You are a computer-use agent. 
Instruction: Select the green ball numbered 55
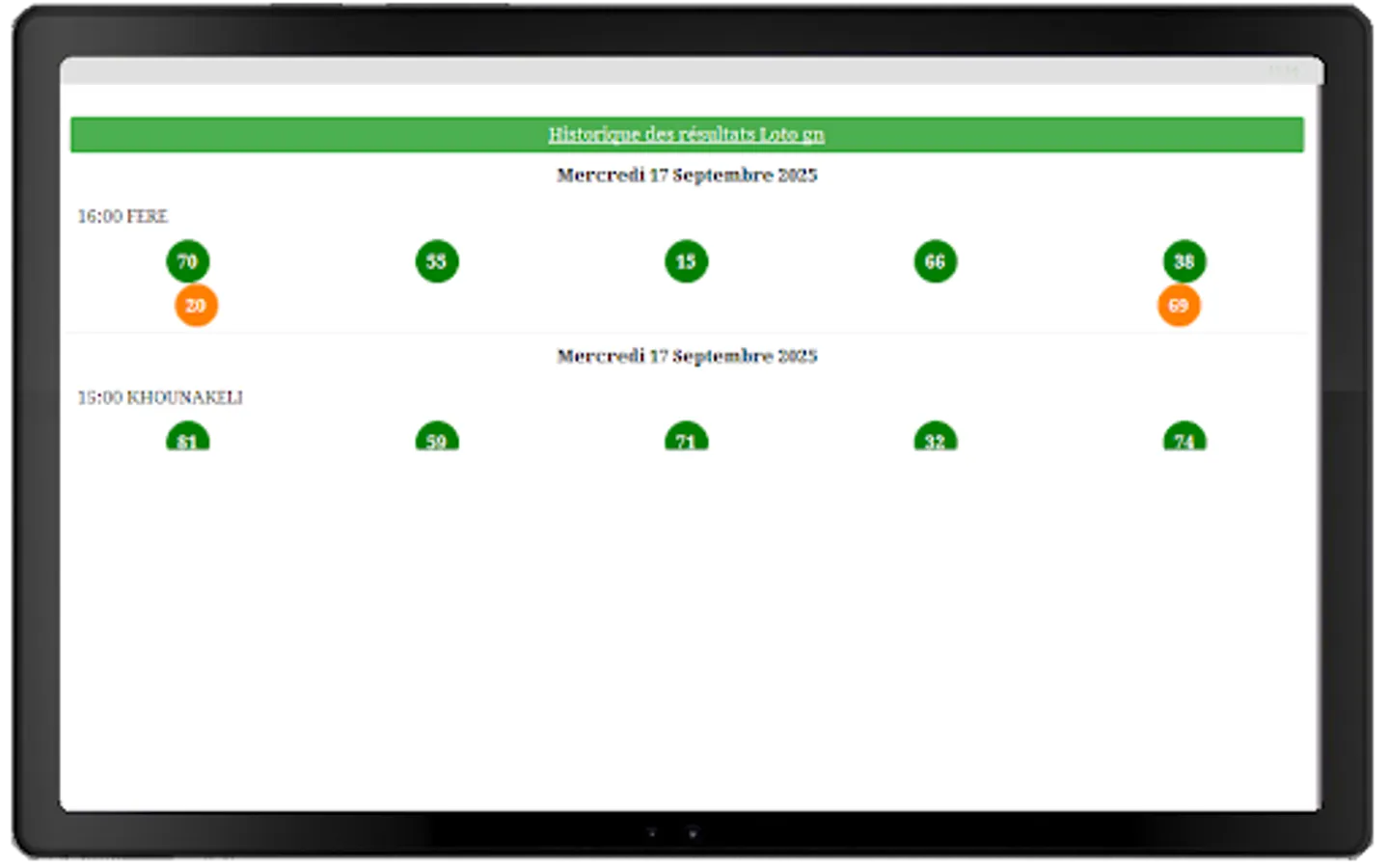click(x=437, y=261)
